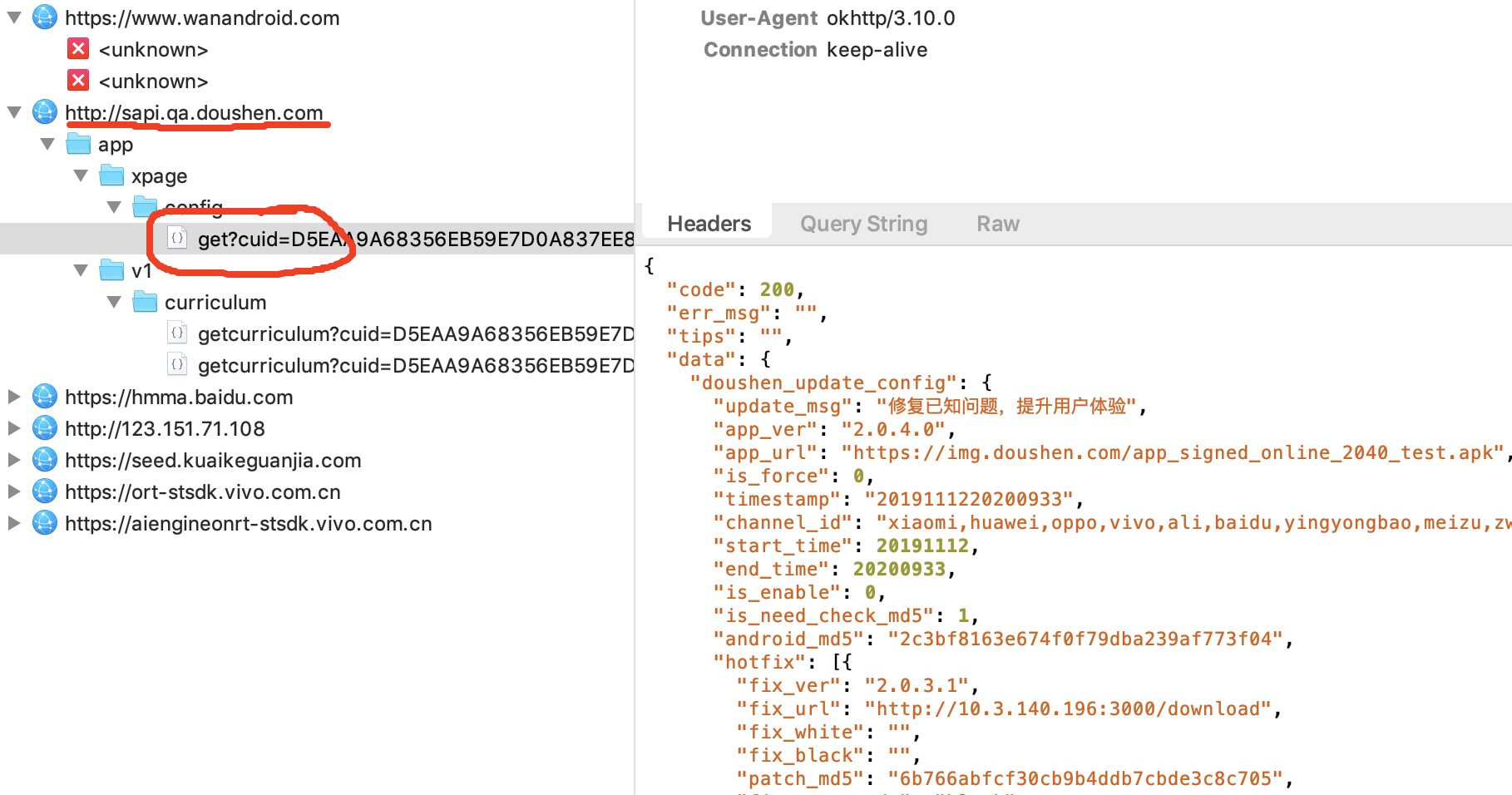Collapse the sapi.qa.doushen.com host node
Screen dimensions: 1512x795
coord(14,112)
